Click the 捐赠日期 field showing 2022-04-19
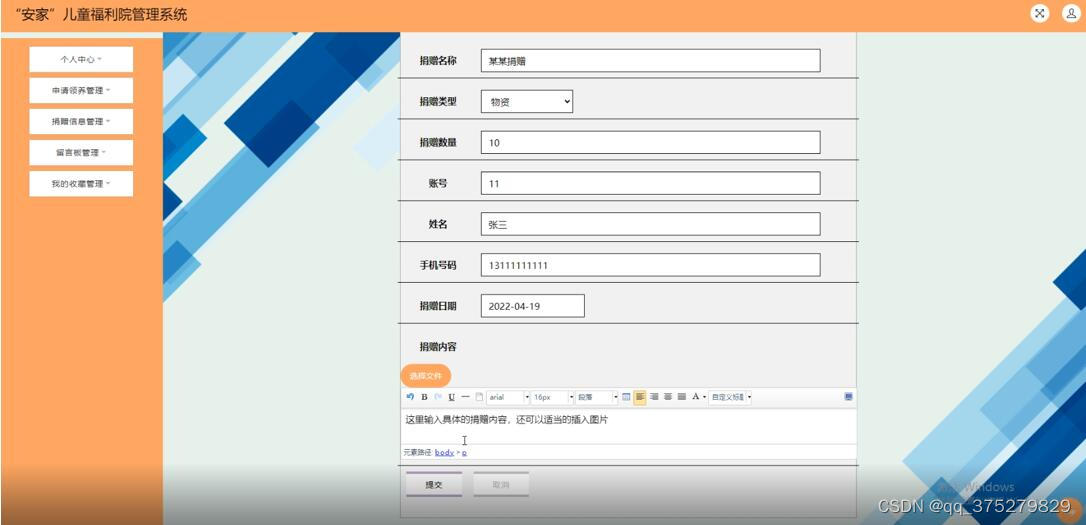Viewport: 1086px width, 525px height. 533,305
